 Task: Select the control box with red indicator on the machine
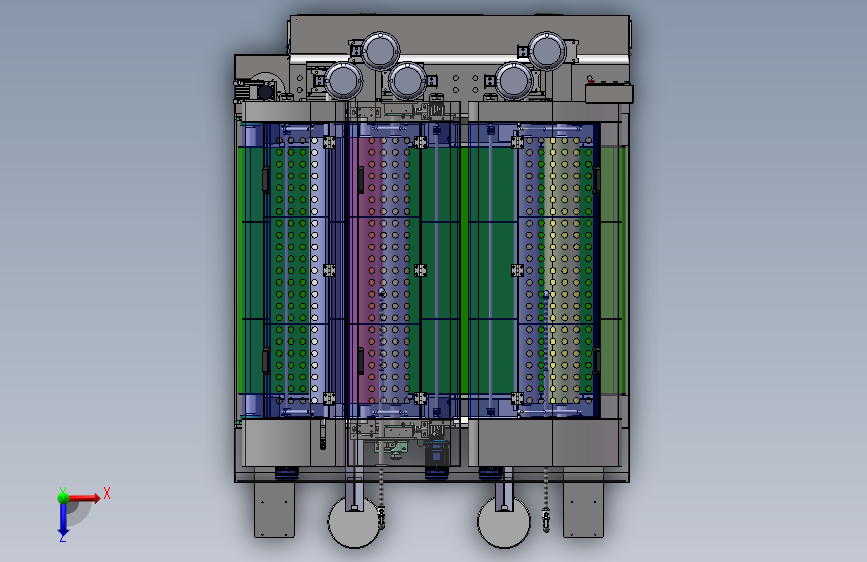click(609, 93)
